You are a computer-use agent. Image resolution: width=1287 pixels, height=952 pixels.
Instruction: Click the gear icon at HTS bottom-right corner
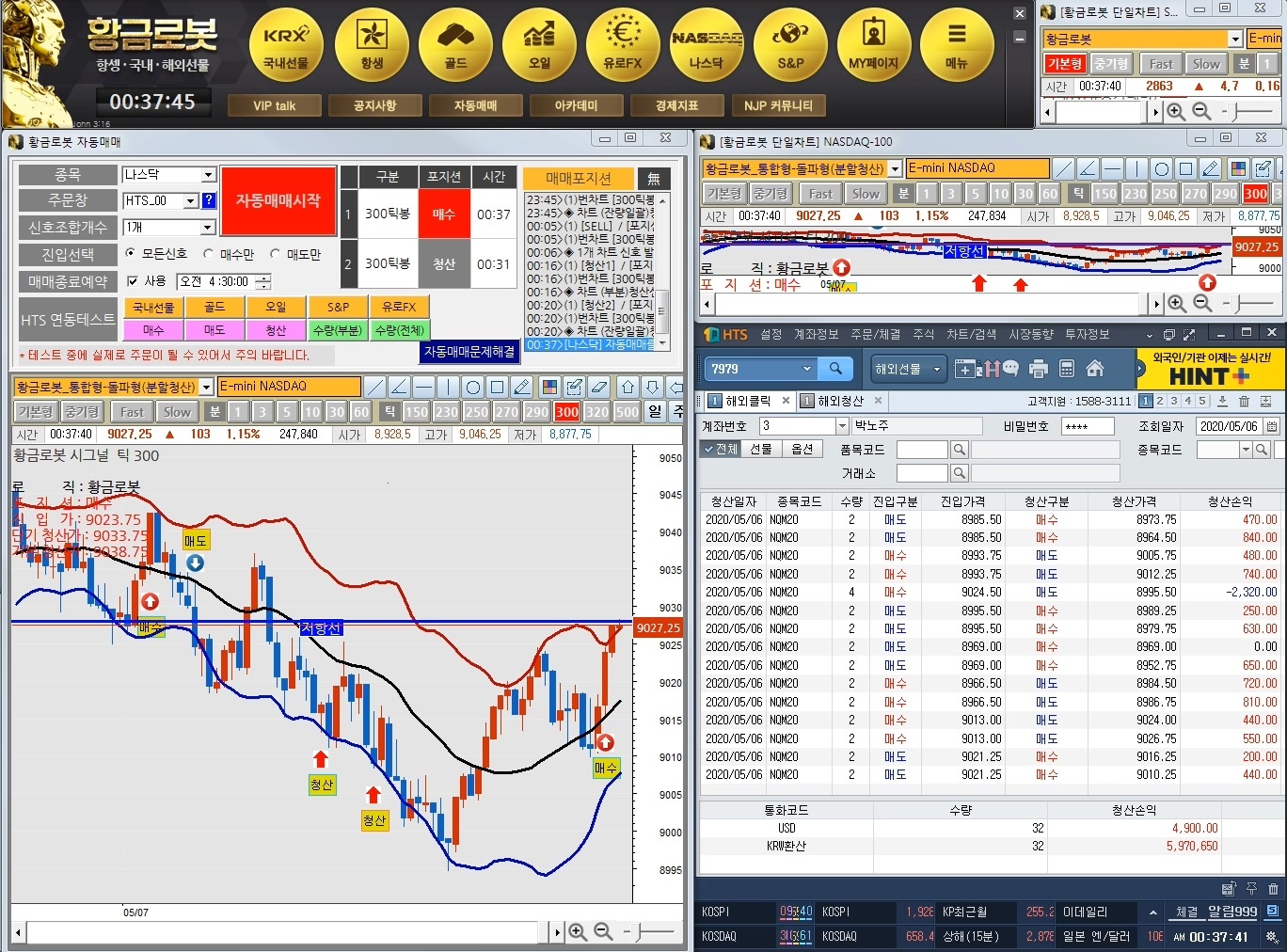[x=1272, y=937]
